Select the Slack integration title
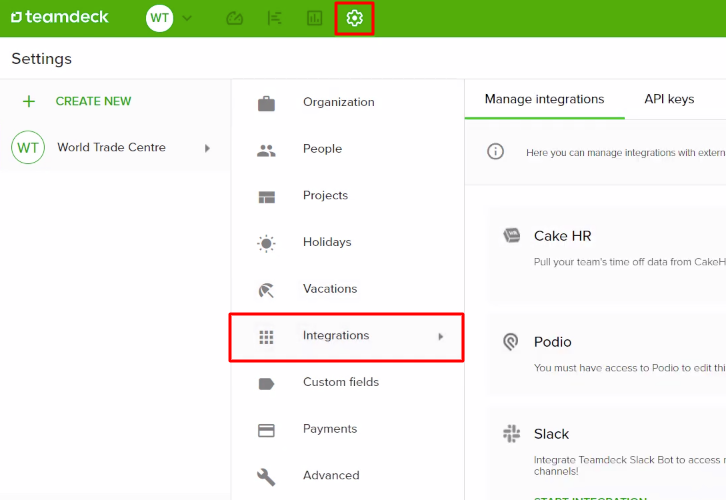This screenshot has height=500, width=726. click(551, 434)
